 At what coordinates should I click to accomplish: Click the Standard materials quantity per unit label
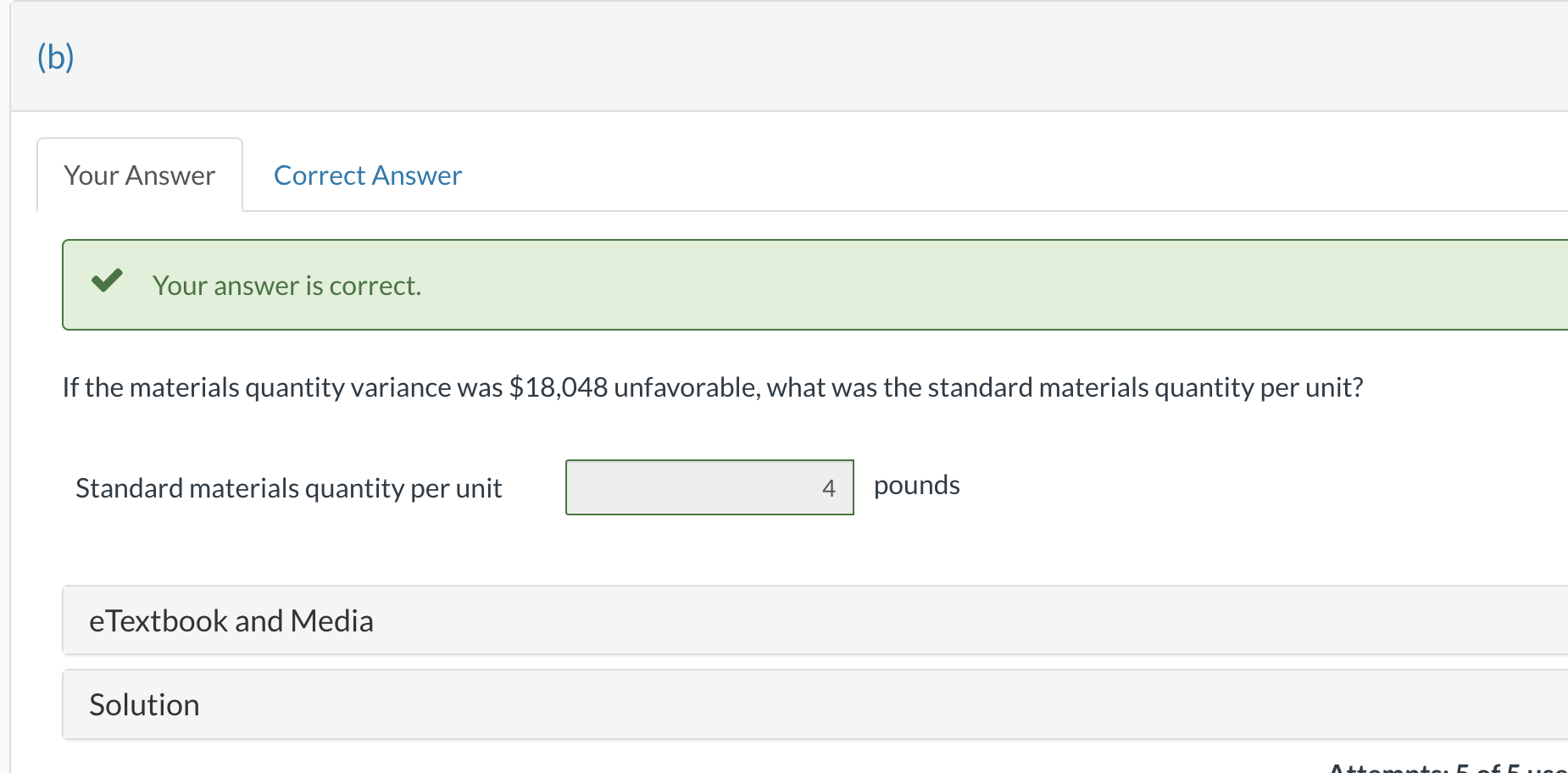(x=289, y=487)
